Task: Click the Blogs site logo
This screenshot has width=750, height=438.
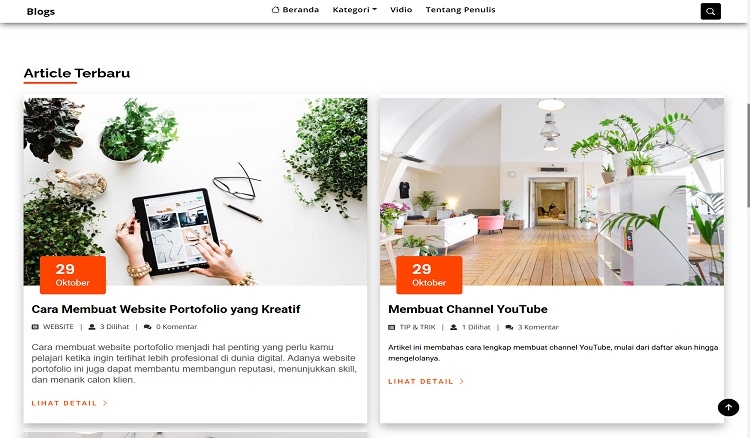Action: click(x=41, y=11)
